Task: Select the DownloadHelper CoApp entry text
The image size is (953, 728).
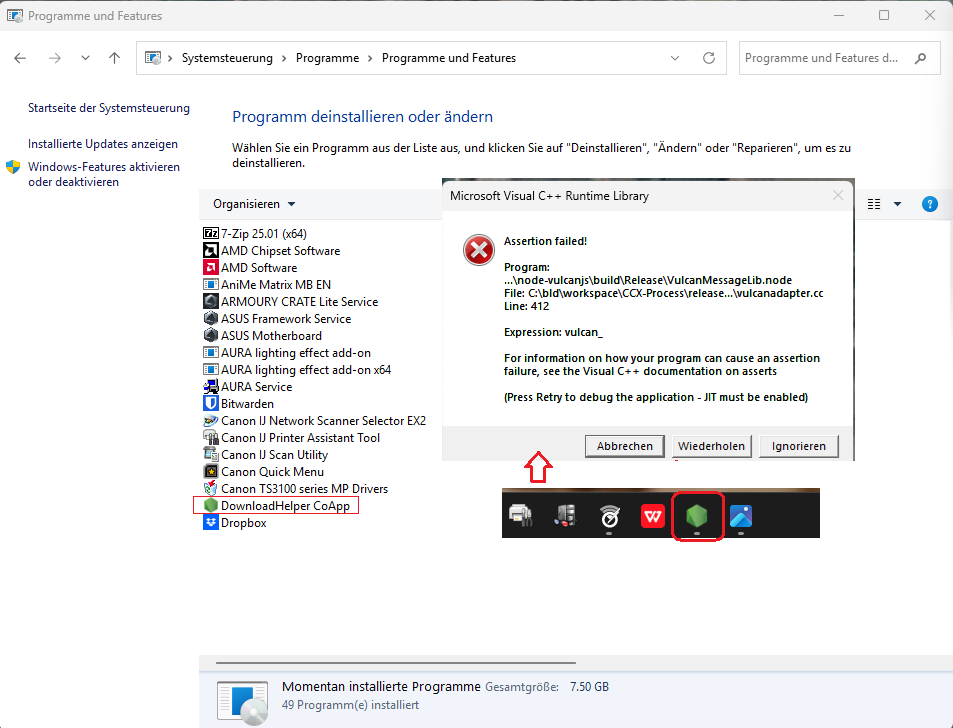Action: 286,506
